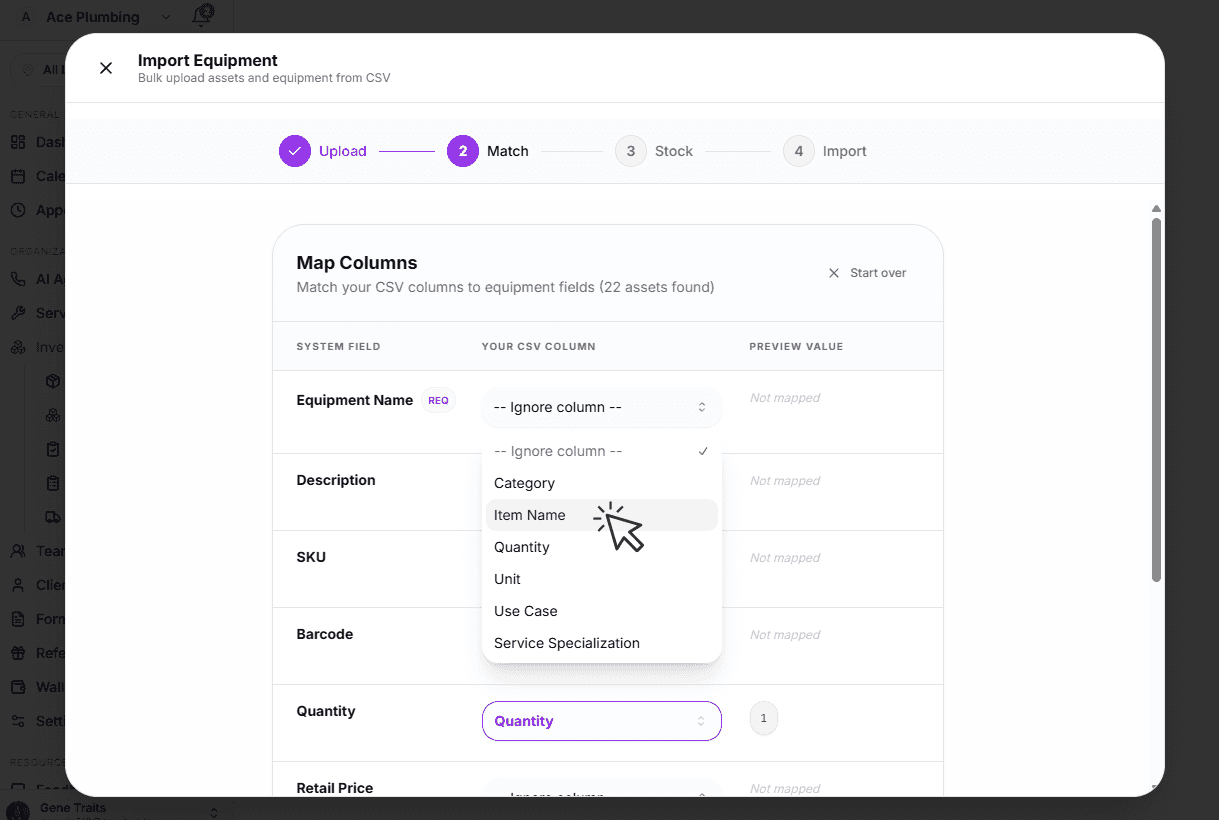1219x820 pixels.
Task: Click the SKU field label
Action: pos(311,557)
